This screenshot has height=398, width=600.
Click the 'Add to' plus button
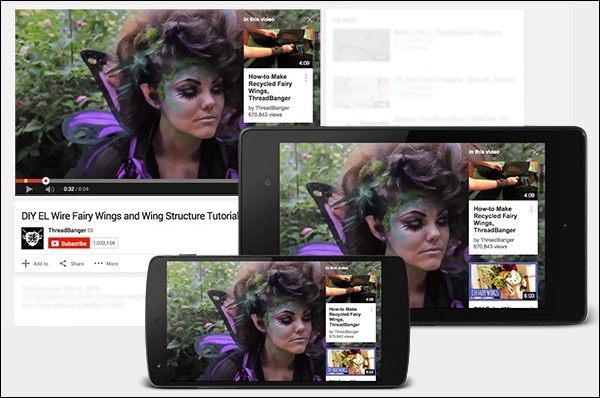pyautogui.click(x=35, y=264)
